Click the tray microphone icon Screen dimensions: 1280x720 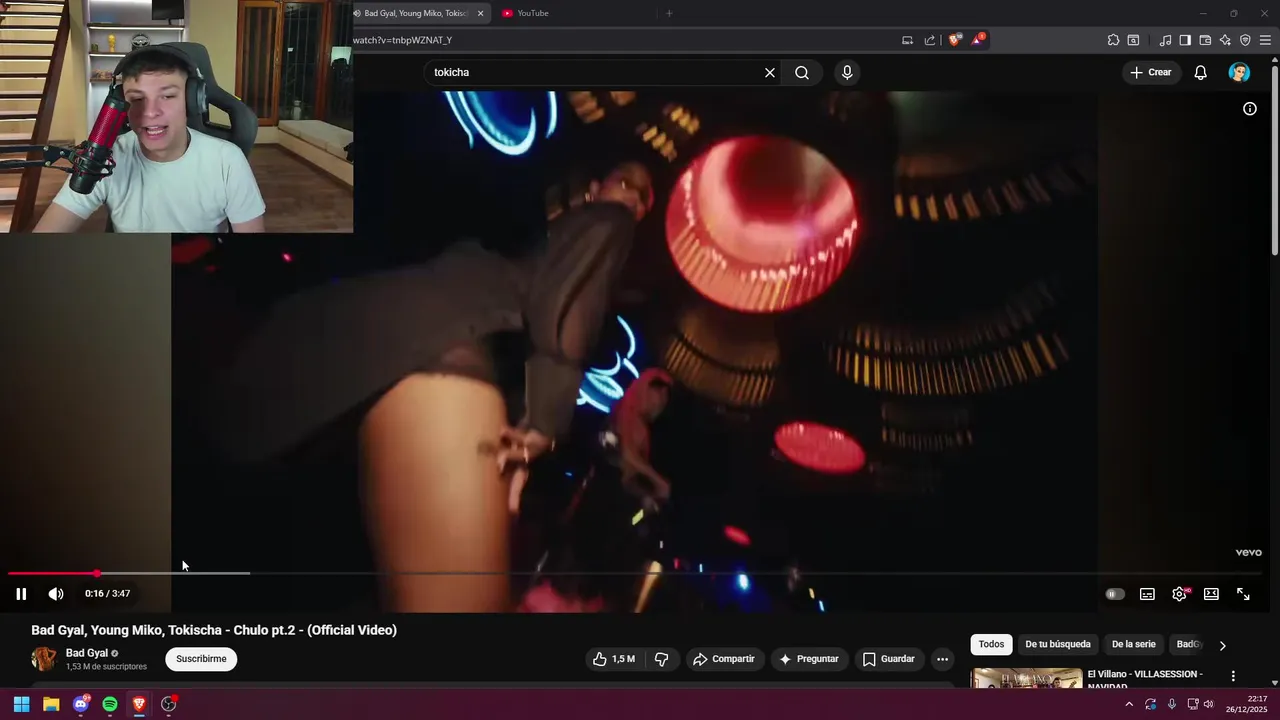coord(1172,704)
